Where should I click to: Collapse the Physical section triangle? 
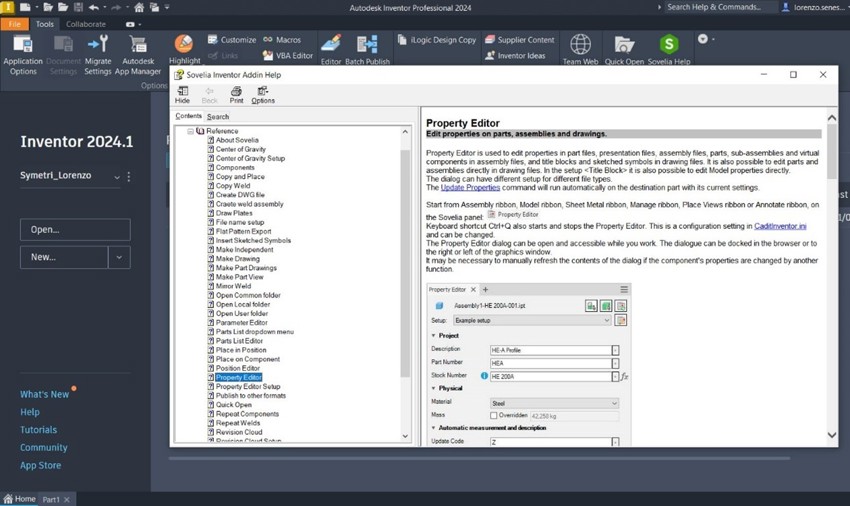(433, 388)
